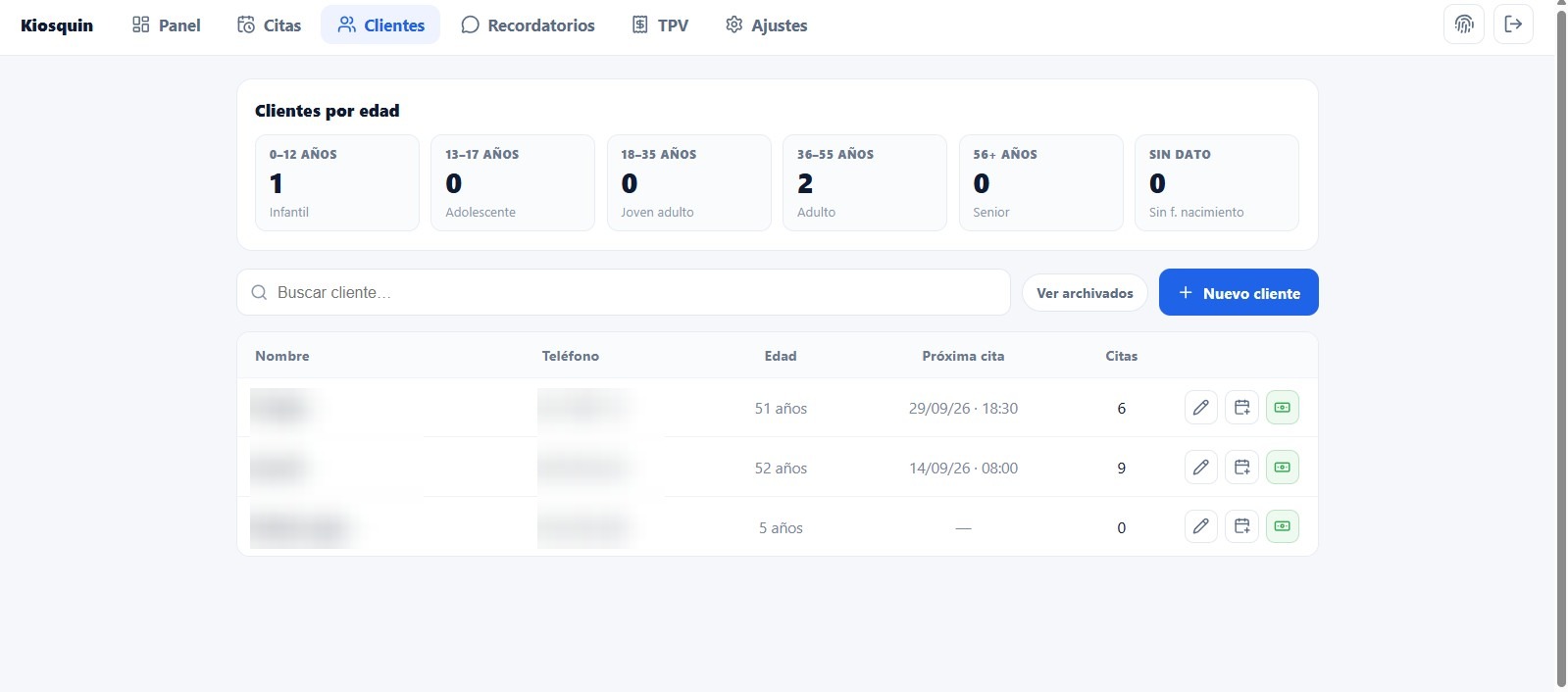Select the 56+ años Senior card

click(x=1041, y=183)
